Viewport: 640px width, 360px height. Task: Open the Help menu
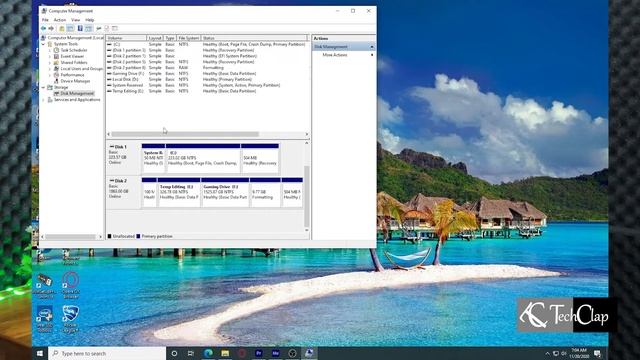tap(89, 20)
